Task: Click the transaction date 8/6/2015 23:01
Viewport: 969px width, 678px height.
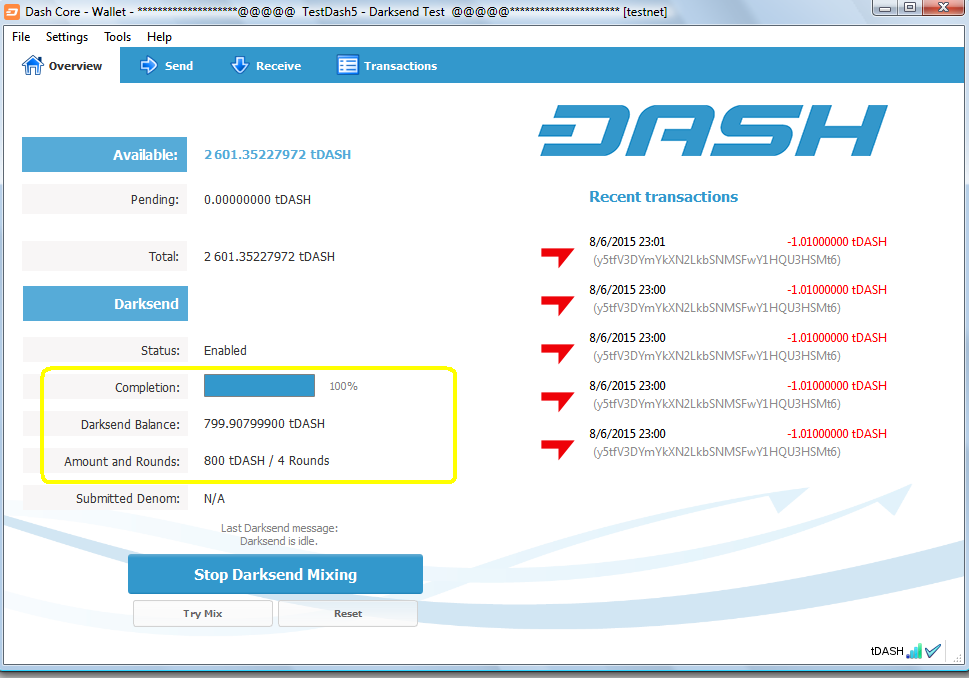Action: coord(627,242)
